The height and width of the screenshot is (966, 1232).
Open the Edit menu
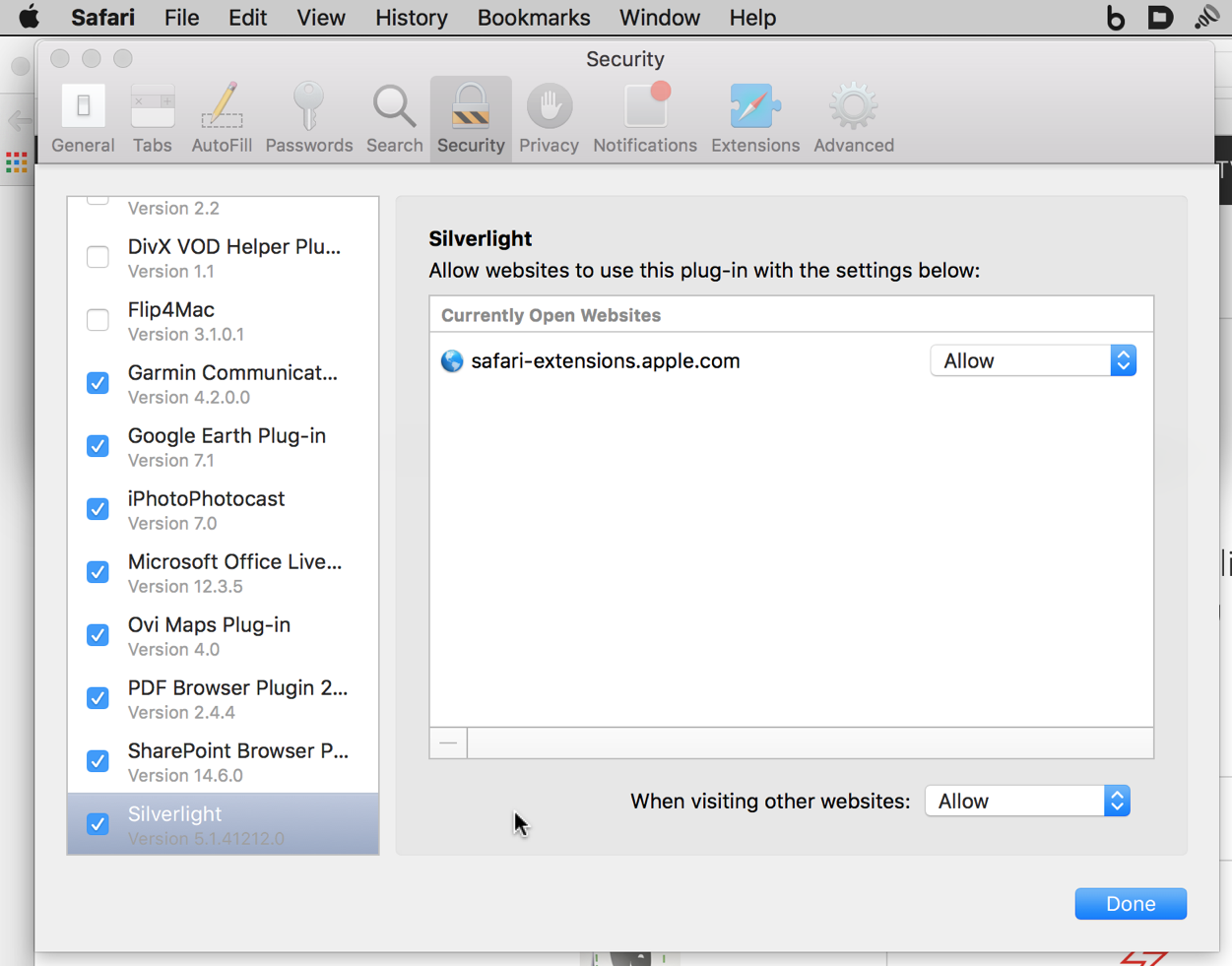[x=247, y=18]
